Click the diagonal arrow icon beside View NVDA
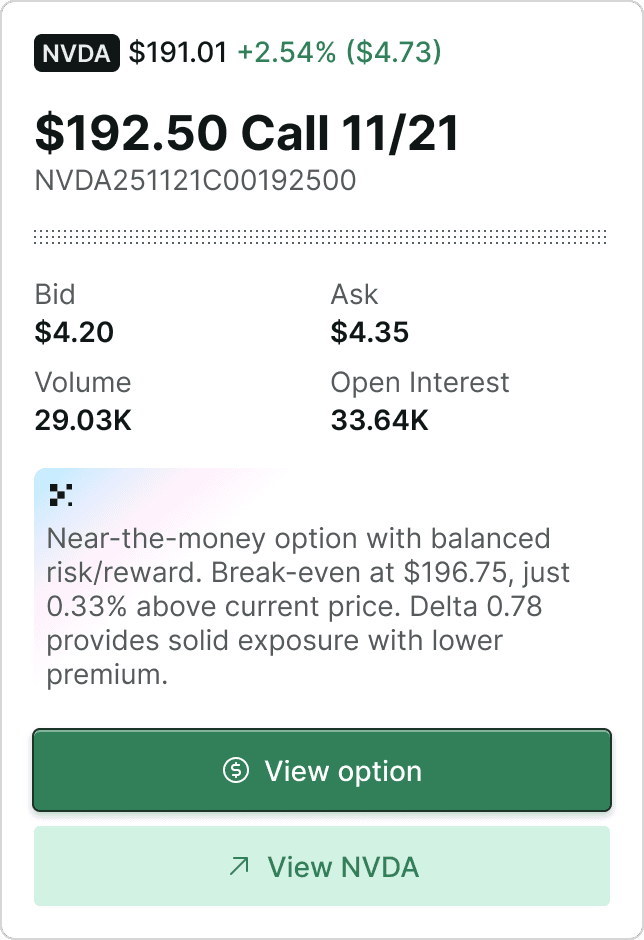The width and height of the screenshot is (644, 940). point(239,866)
